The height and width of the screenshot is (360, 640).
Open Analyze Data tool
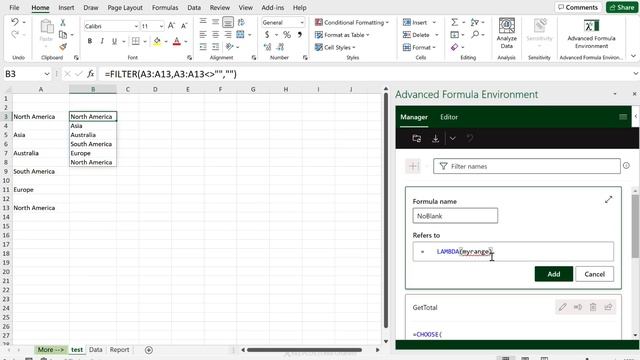(507, 33)
